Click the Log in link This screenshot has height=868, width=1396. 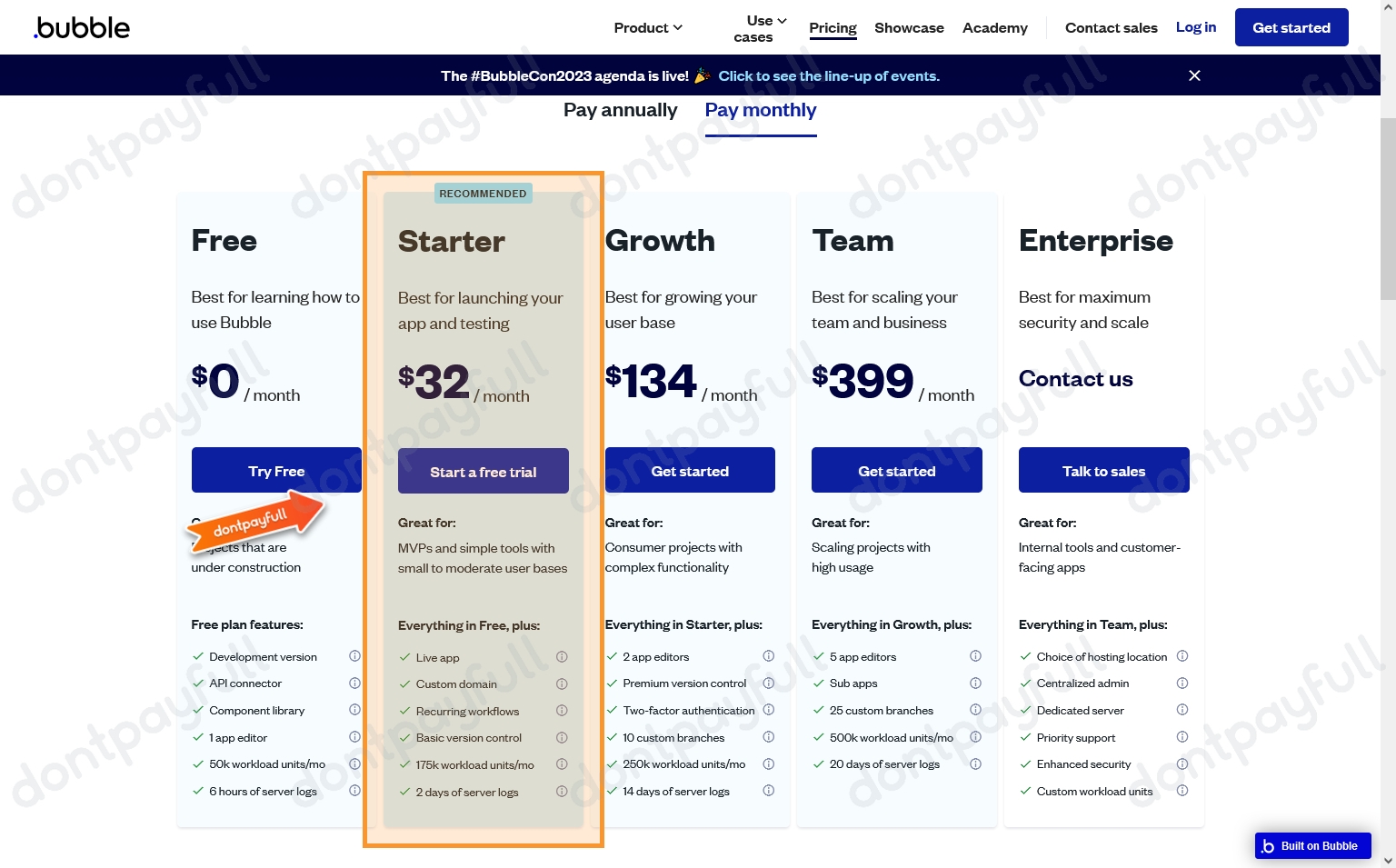point(1196,27)
